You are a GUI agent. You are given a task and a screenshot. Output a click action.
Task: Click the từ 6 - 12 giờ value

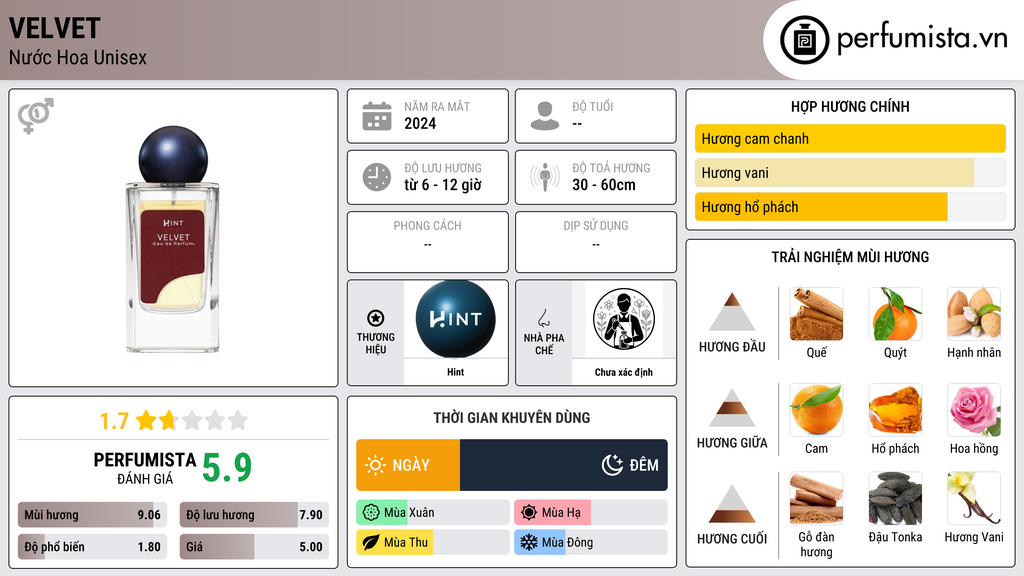point(443,185)
